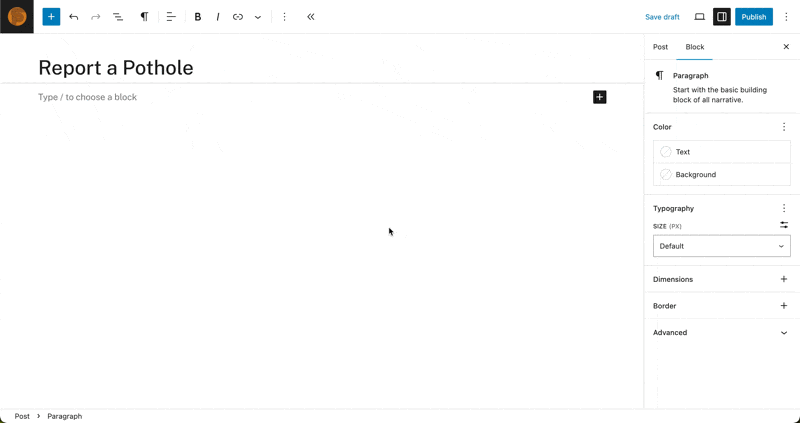This screenshot has height=423, width=800.
Task: Undo the last change
Action: [73, 17]
